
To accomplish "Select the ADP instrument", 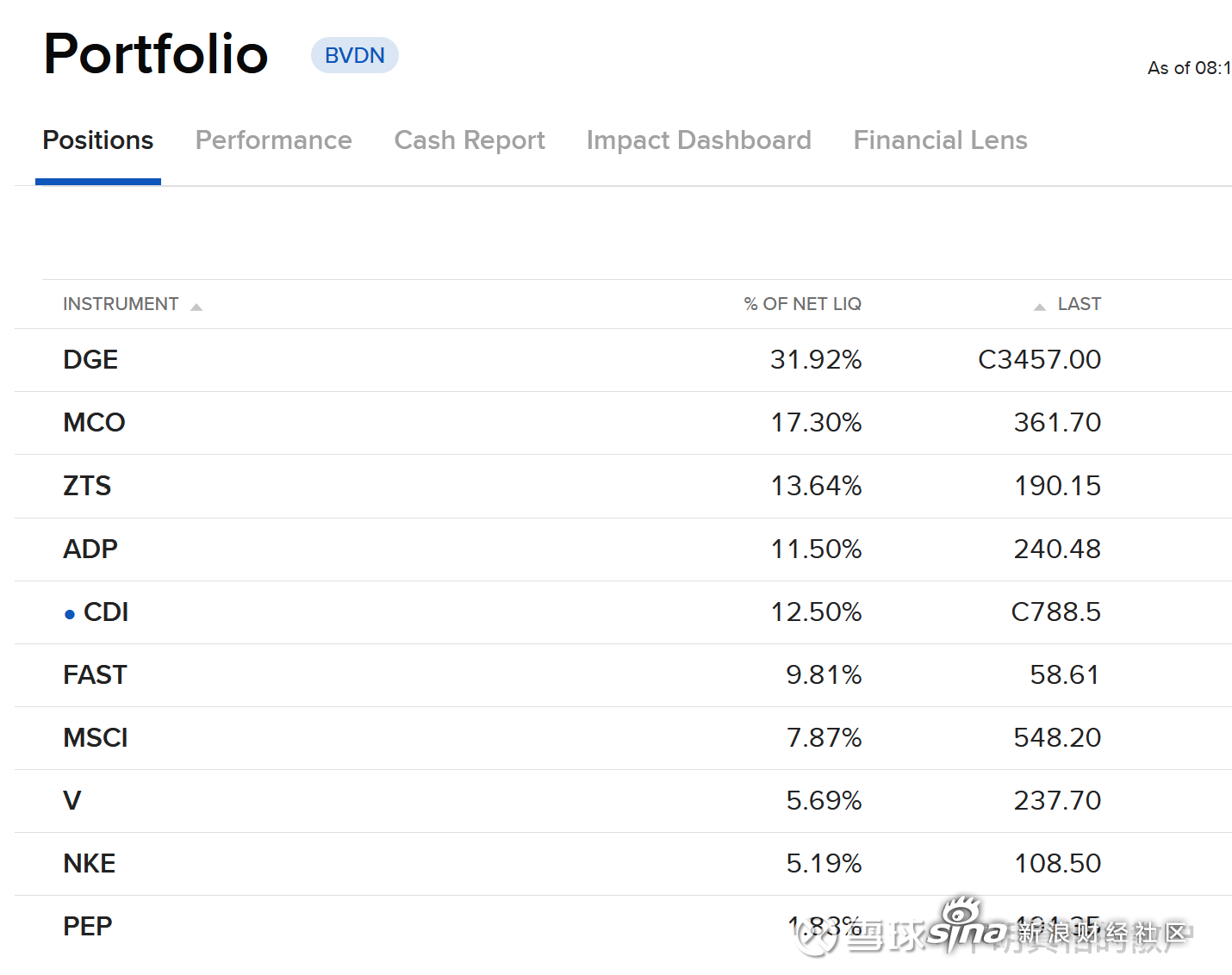I will pos(90,549).
